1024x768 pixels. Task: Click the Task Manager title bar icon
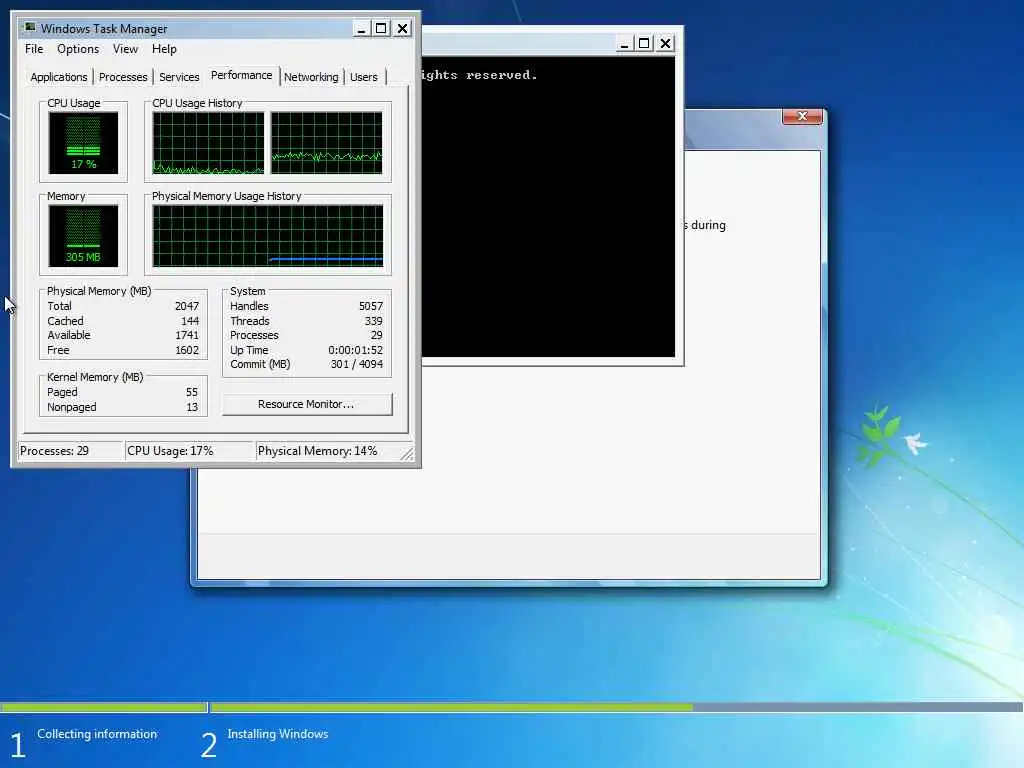[x=29, y=28]
